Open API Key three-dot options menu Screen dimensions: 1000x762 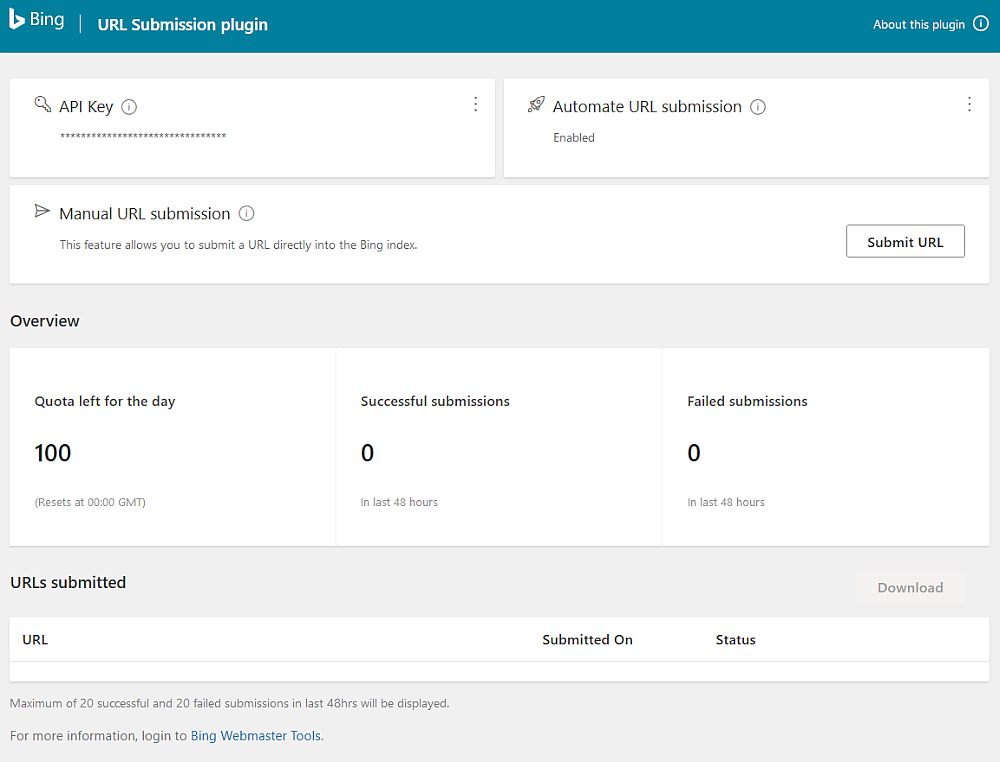click(x=475, y=105)
